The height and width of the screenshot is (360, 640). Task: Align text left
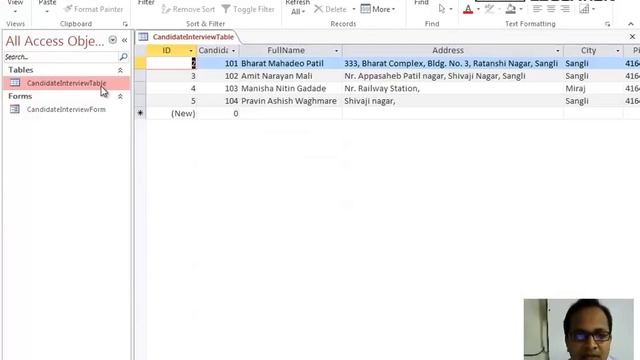[x=537, y=9]
